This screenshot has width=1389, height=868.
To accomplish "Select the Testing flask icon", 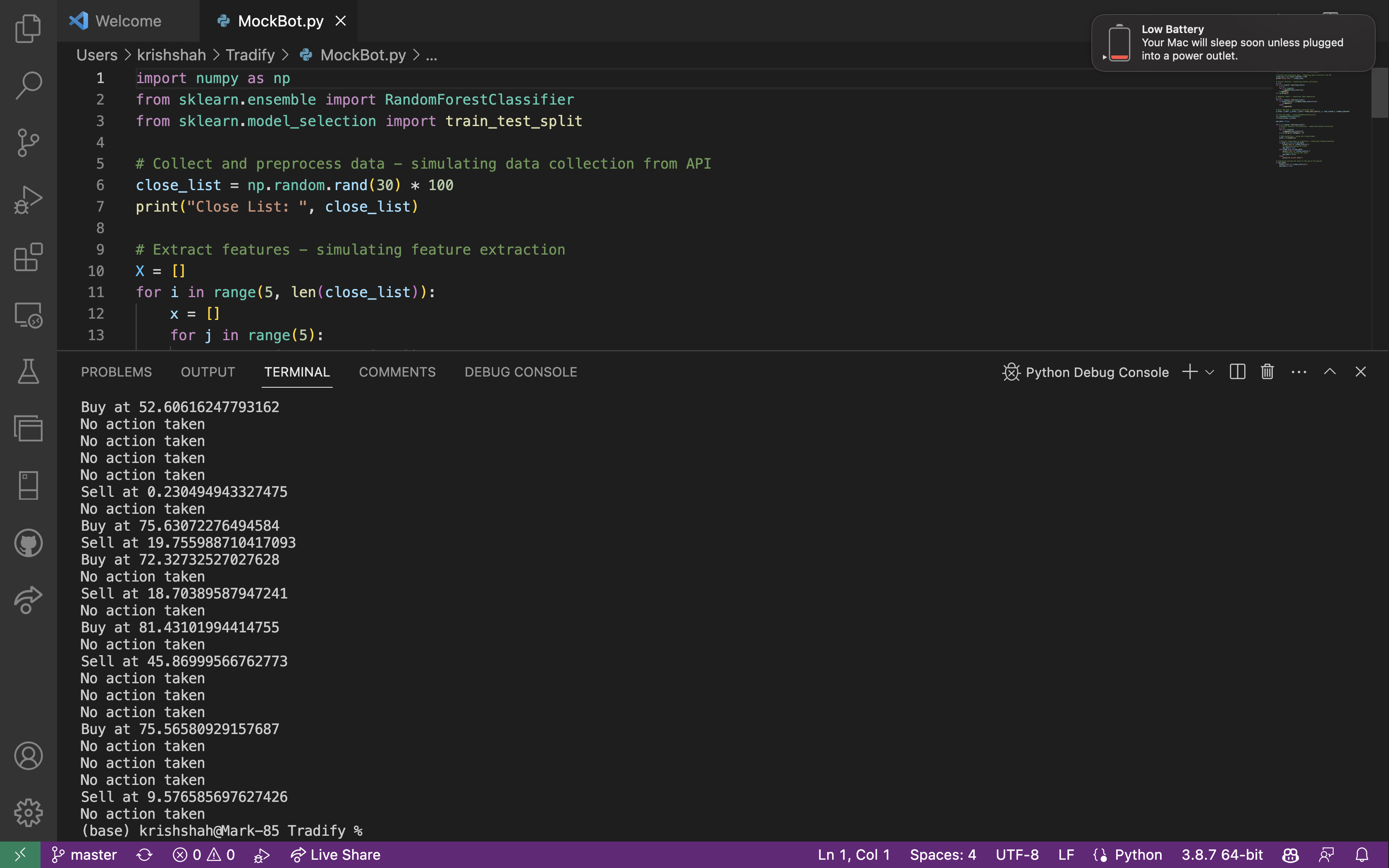I will 28,372.
